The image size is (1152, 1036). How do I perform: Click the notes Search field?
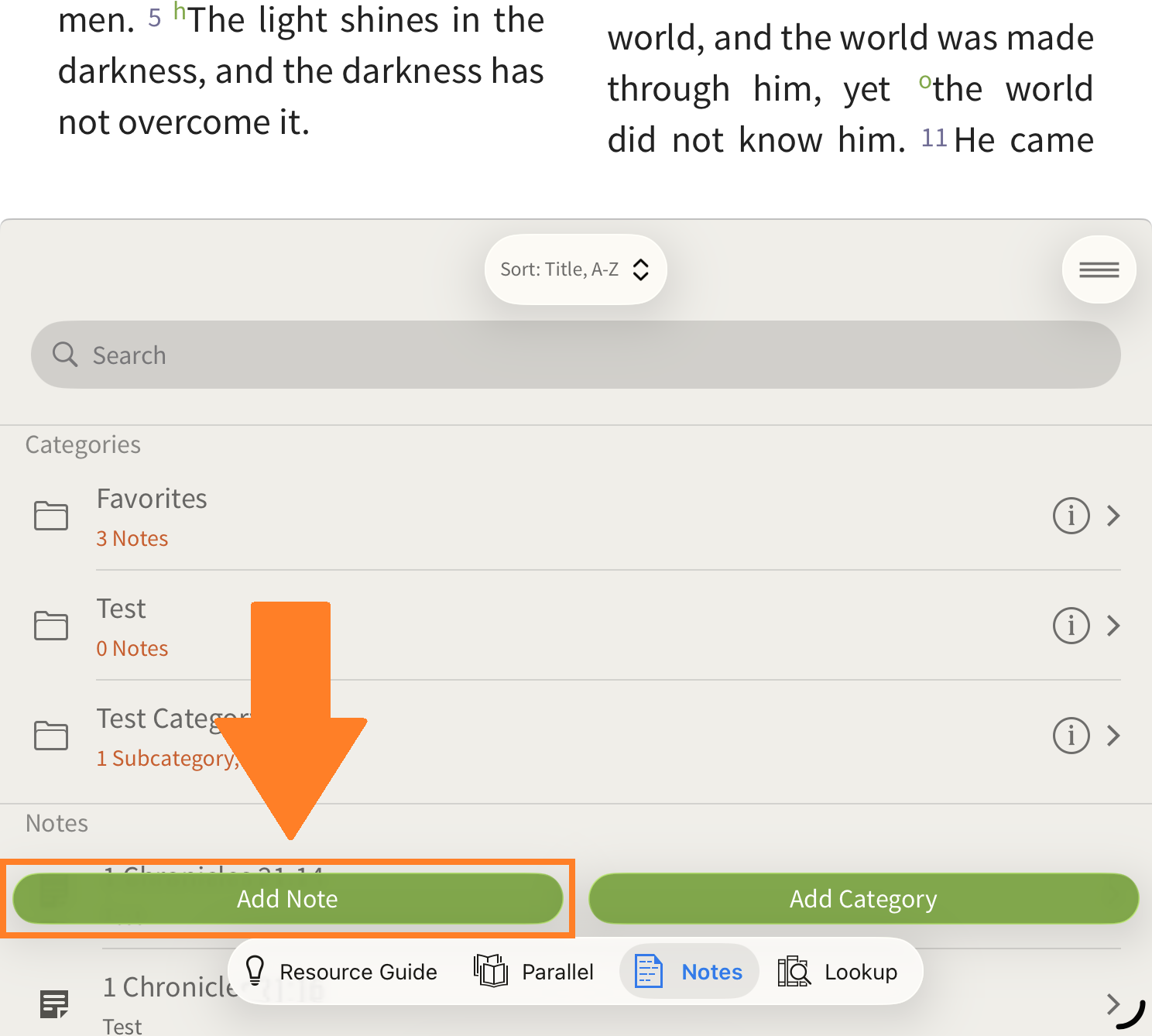point(575,355)
